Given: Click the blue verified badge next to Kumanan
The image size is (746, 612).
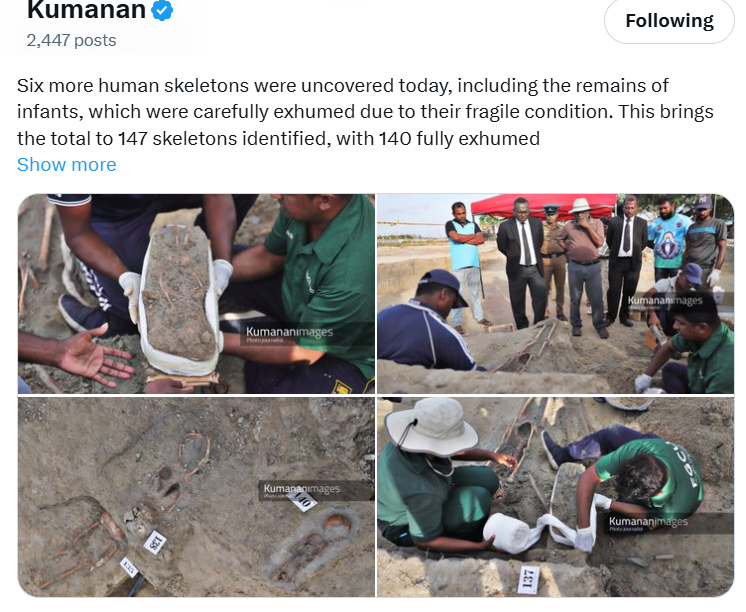Looking at the screenshot, I should 162,10.
